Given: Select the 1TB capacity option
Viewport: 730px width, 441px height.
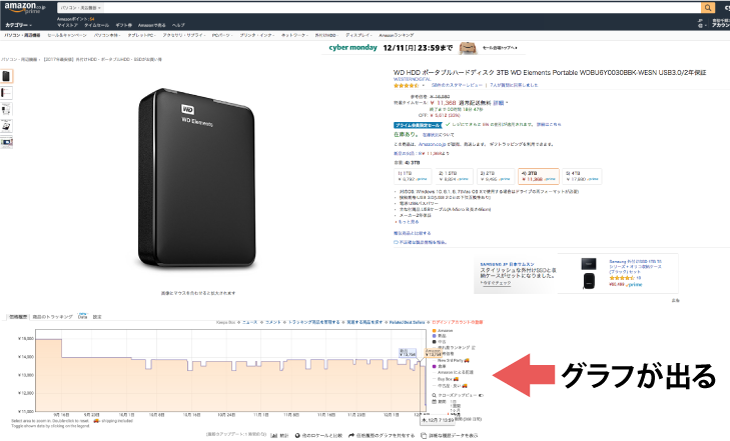Looking at the screenshot, I should 413,176.
